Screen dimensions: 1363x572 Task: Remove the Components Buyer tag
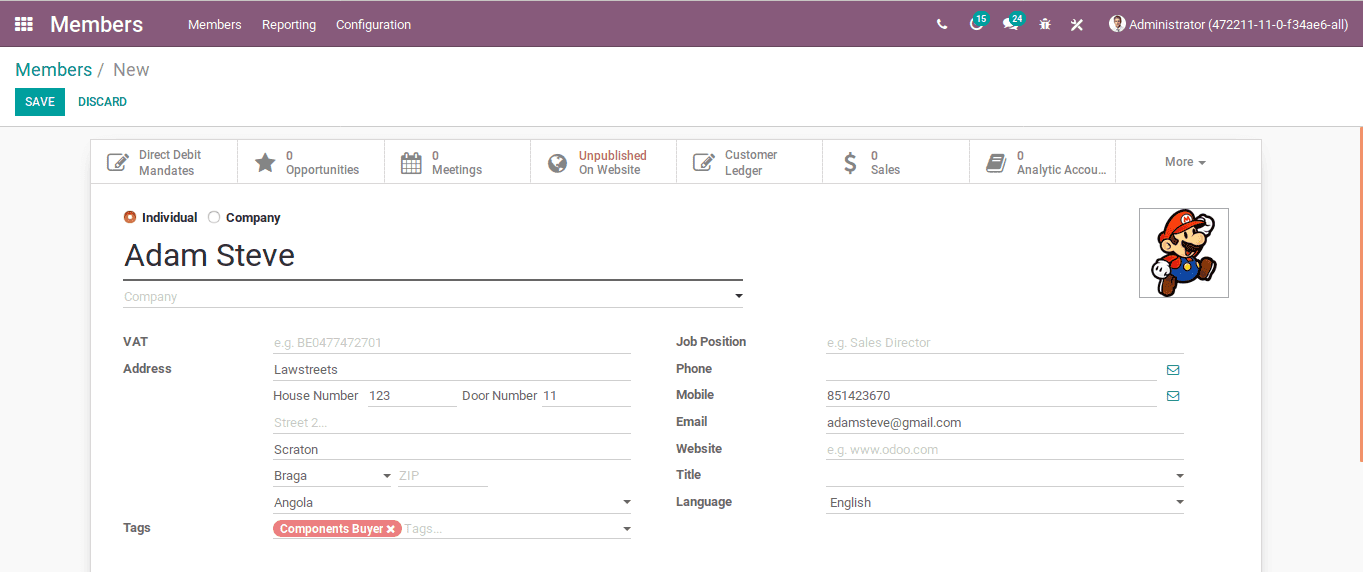(x=391, y=529)
